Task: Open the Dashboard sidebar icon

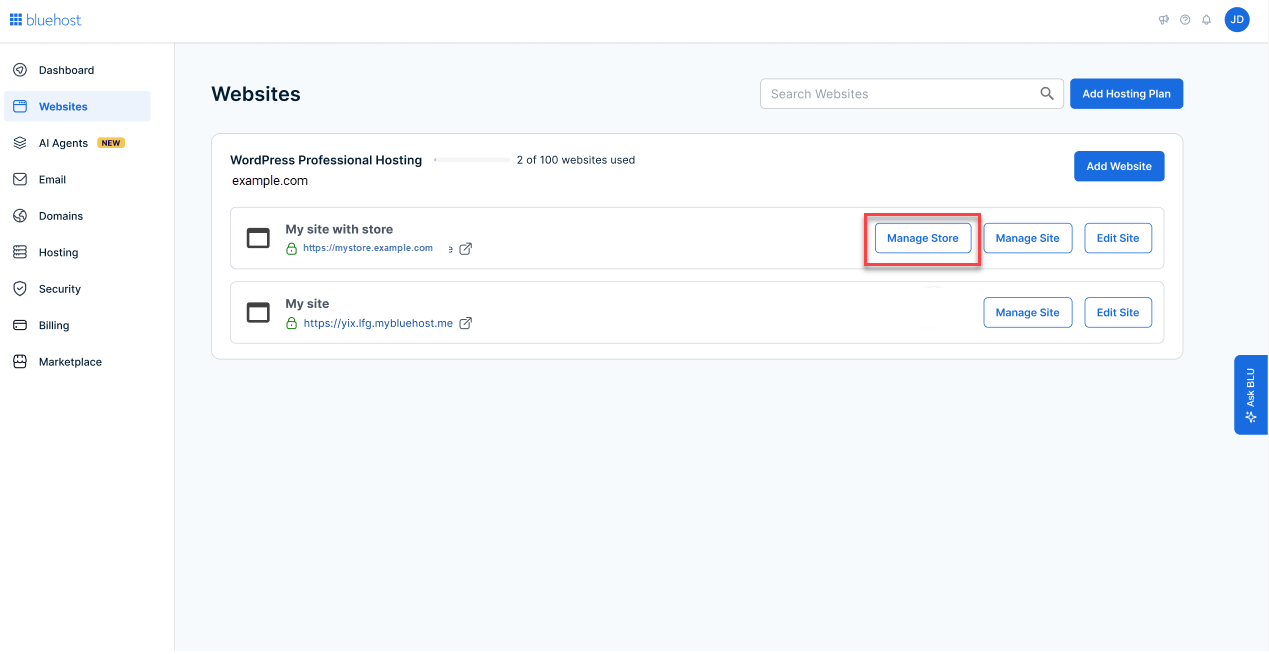Action: tap(20, 70)
